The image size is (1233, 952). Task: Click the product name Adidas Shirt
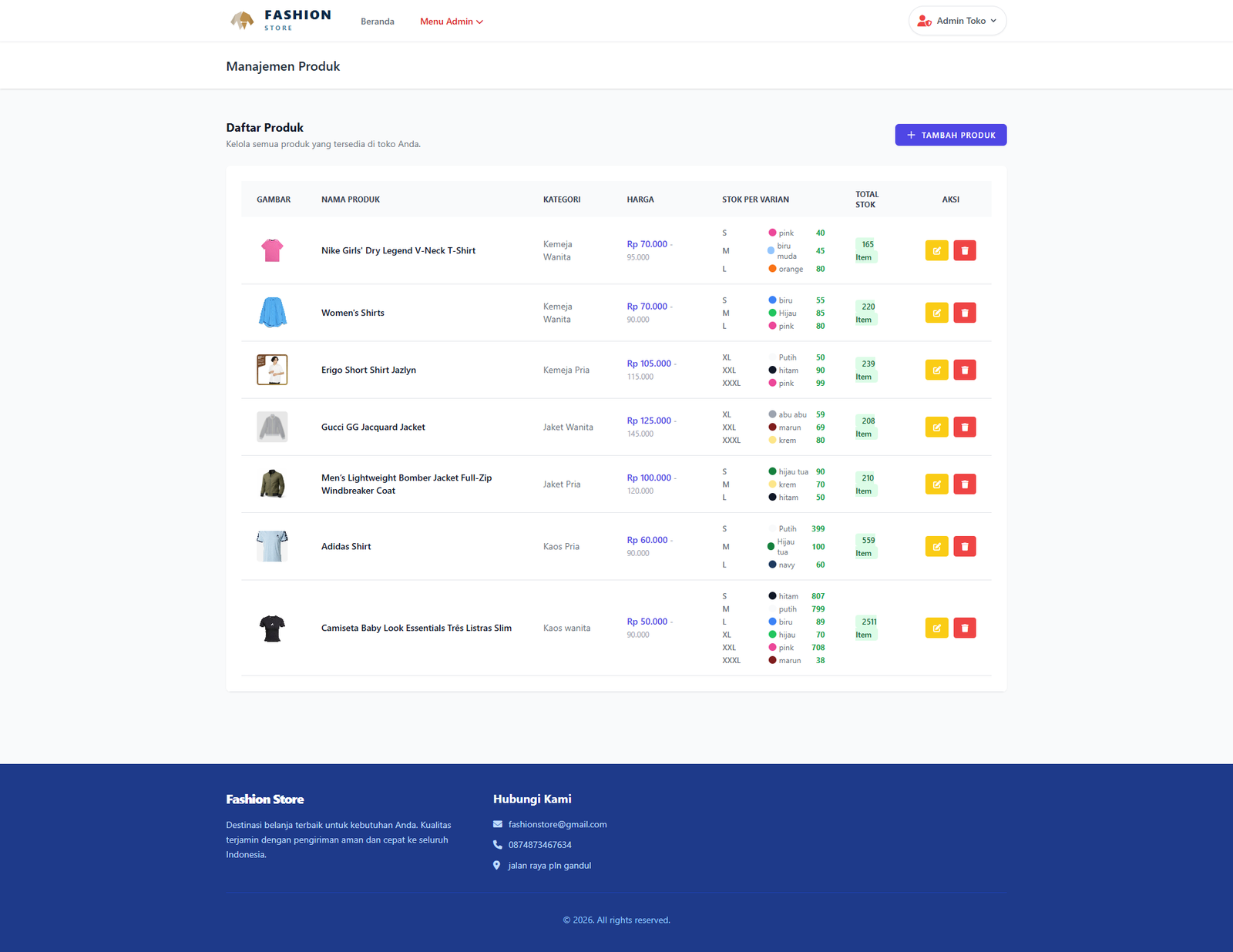[346, 546]
